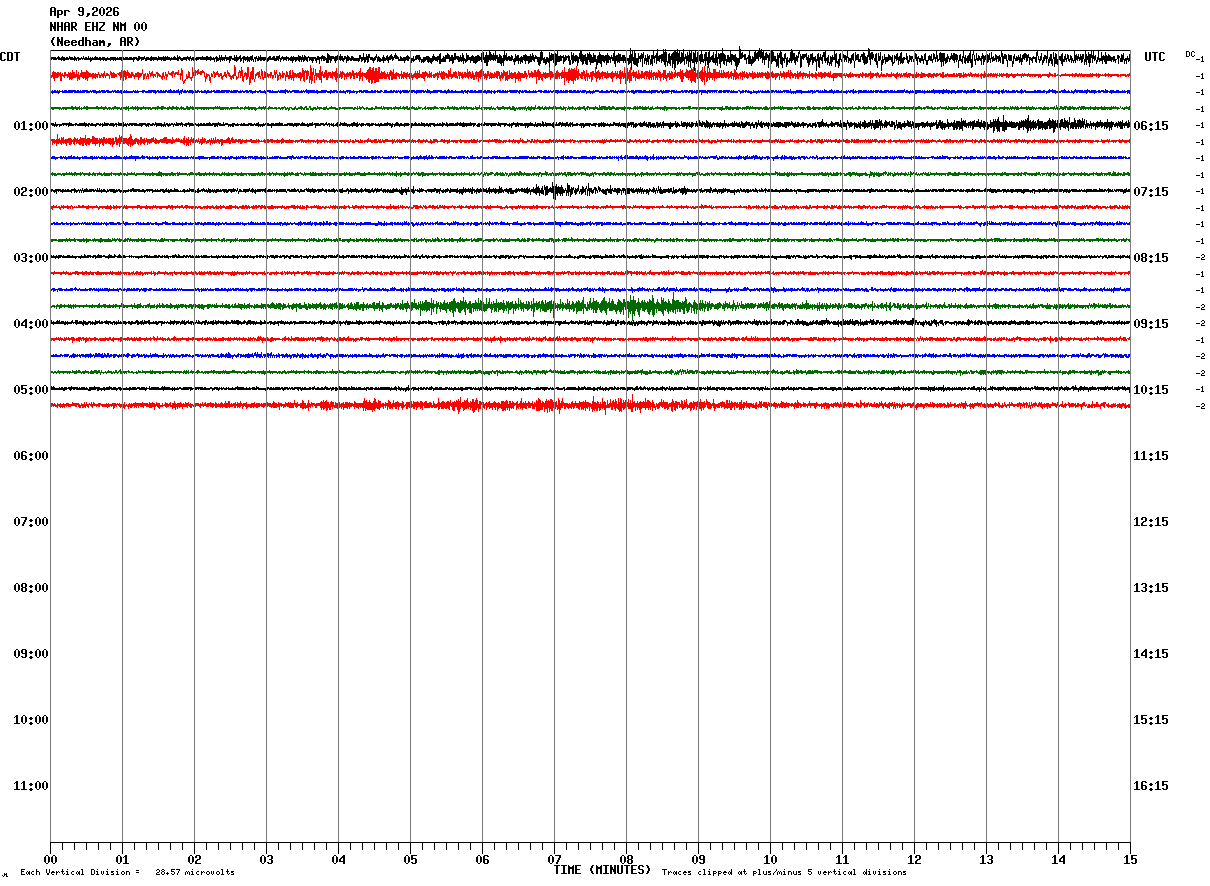This screenshot has width=1210, height=886.
Task: Click the 'DC' offset column header
Action: (1190, 54)
